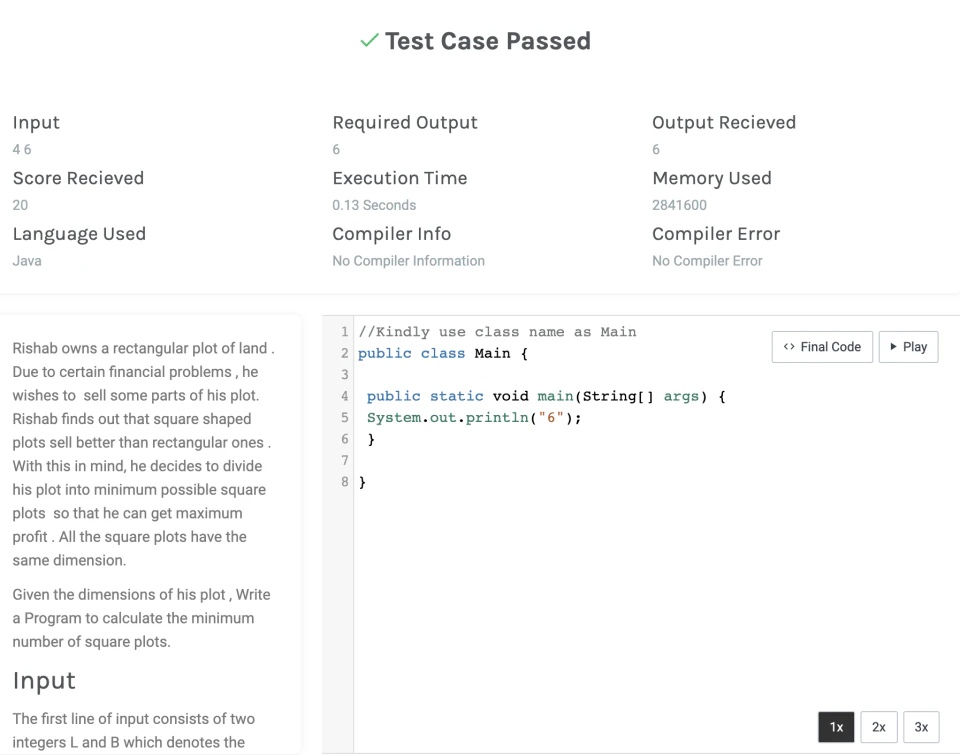Click the public class Main declaration line

point(442,354)
